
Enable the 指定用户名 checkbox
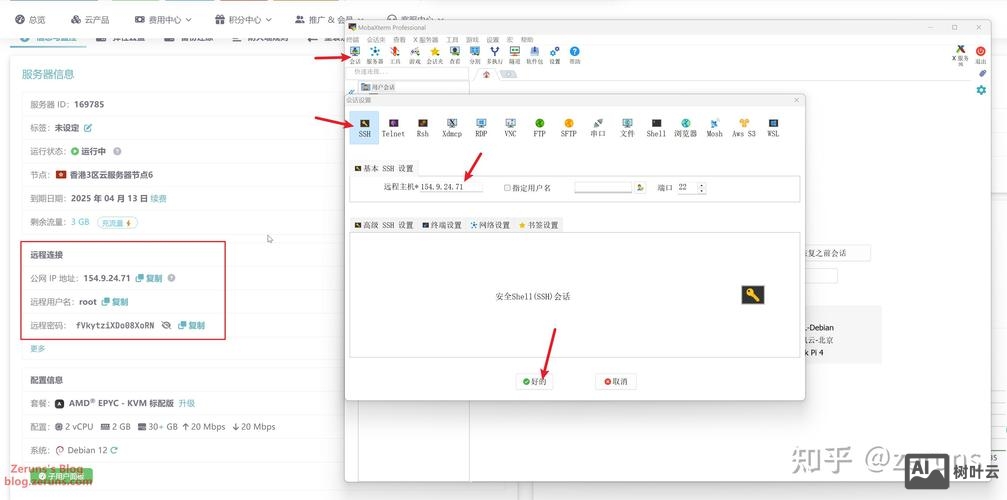click(507, 188)
